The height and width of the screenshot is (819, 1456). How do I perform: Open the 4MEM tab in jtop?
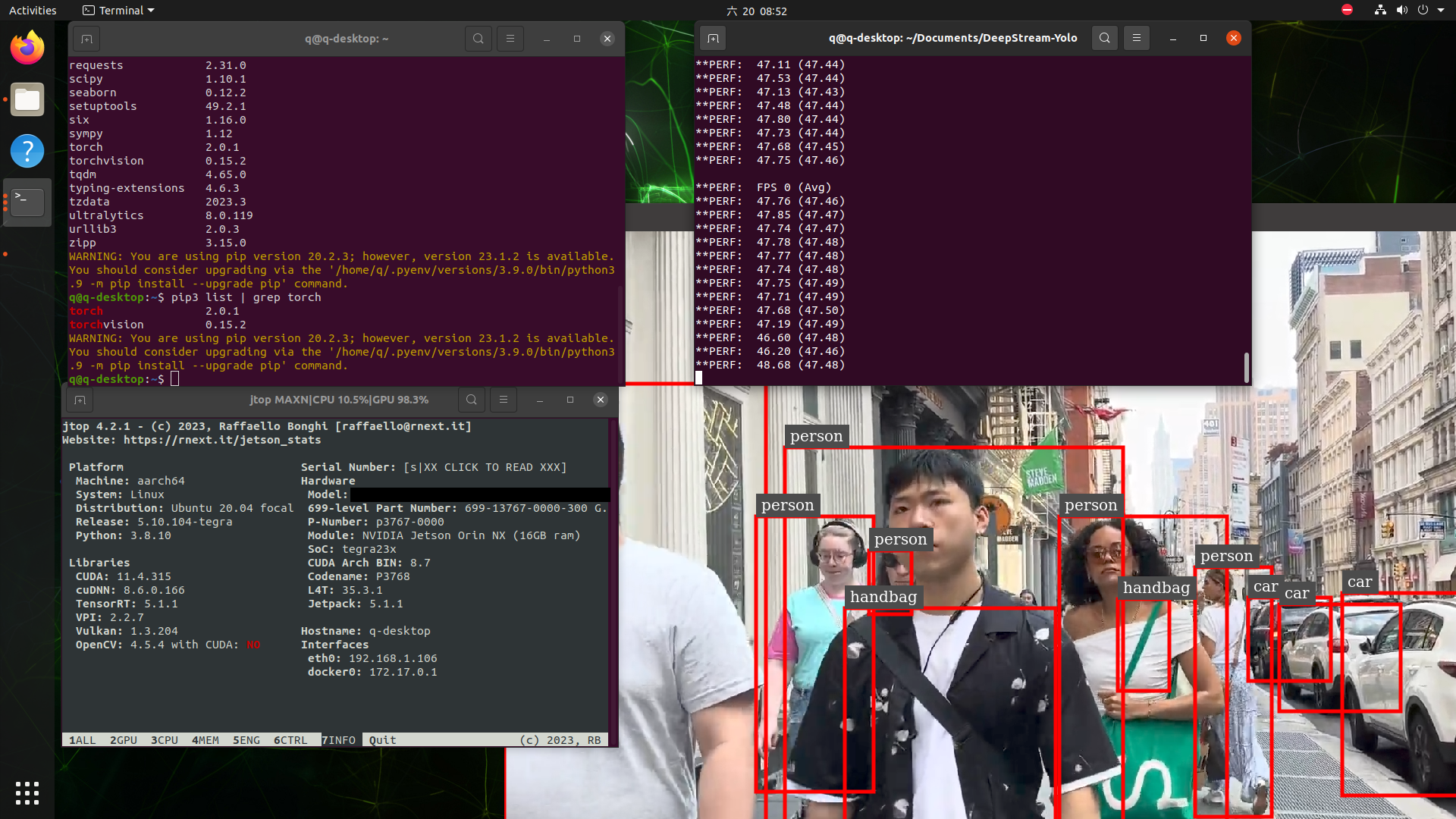[205, 739]
